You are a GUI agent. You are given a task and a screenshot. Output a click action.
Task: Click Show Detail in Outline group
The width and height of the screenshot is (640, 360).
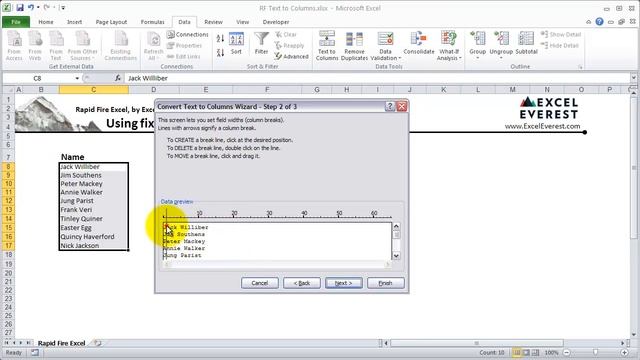click(x=561, y=35)
